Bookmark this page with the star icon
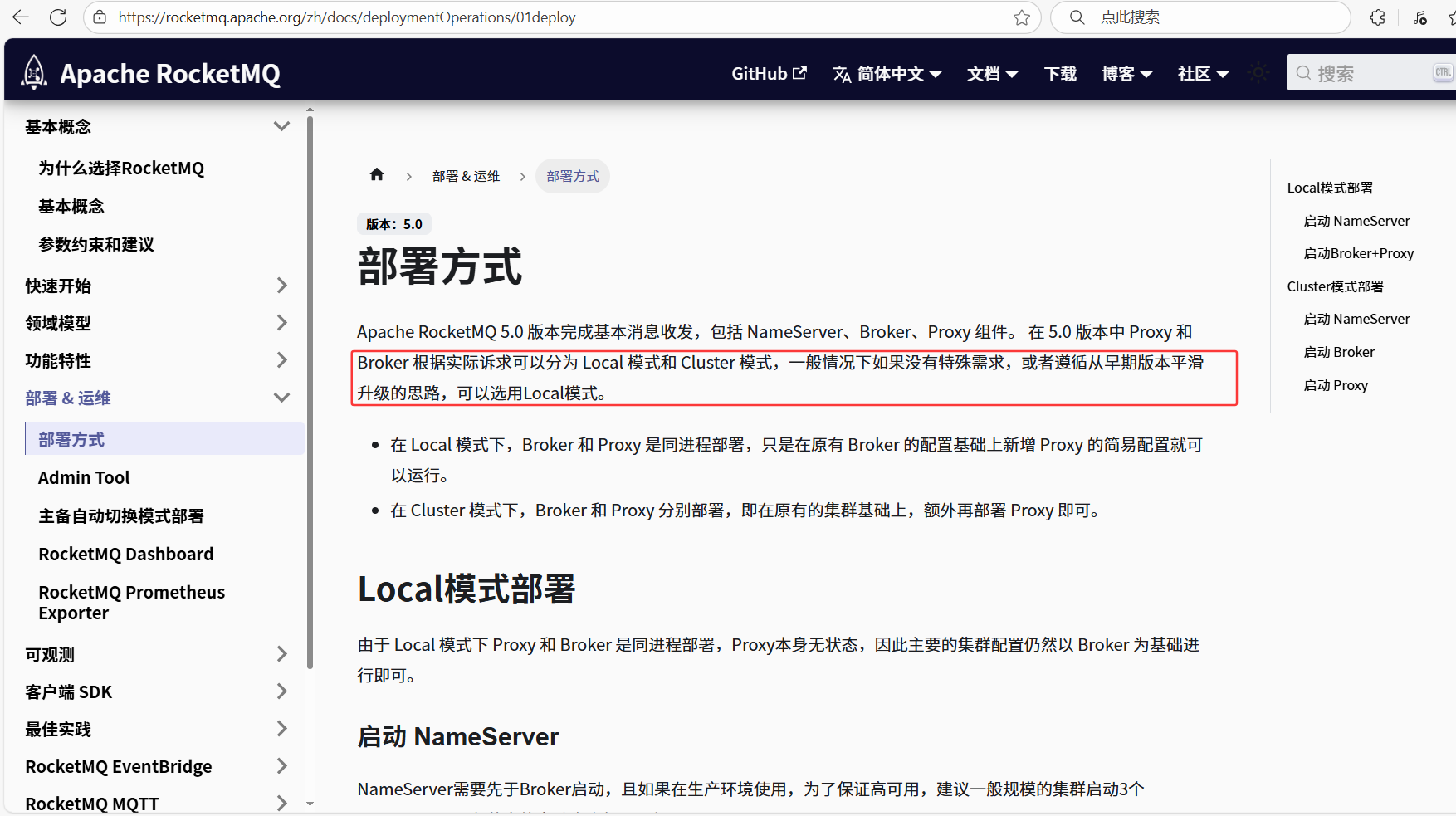 tap(1021, 17)
